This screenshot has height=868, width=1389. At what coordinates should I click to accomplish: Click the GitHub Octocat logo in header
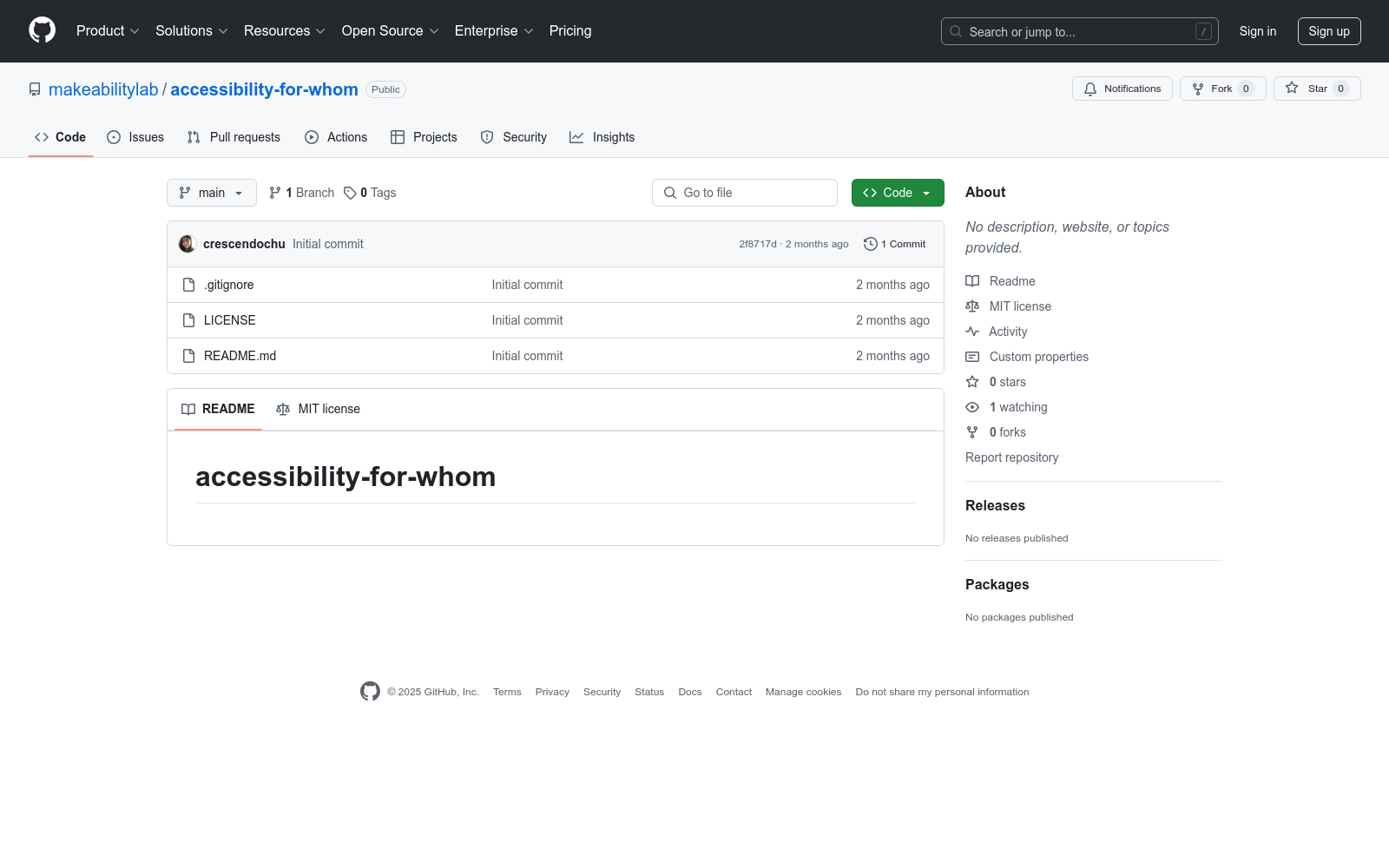(42, 30)
